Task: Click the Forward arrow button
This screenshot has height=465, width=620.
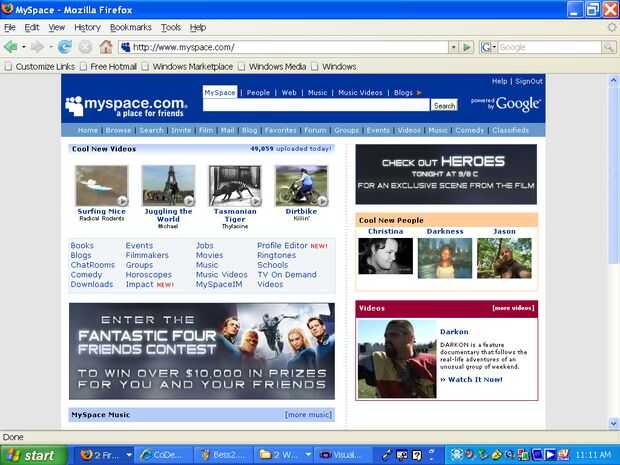Action: click(37, 47)
